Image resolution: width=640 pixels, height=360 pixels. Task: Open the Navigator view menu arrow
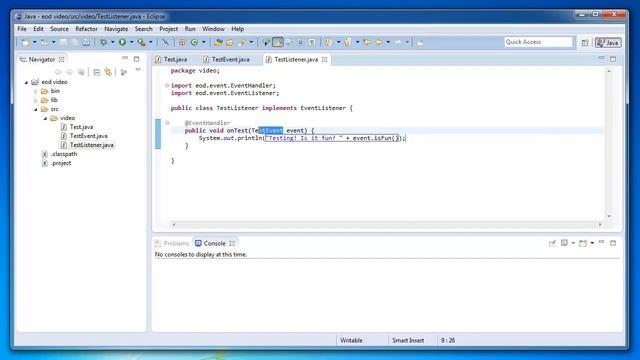click(138, 70)
